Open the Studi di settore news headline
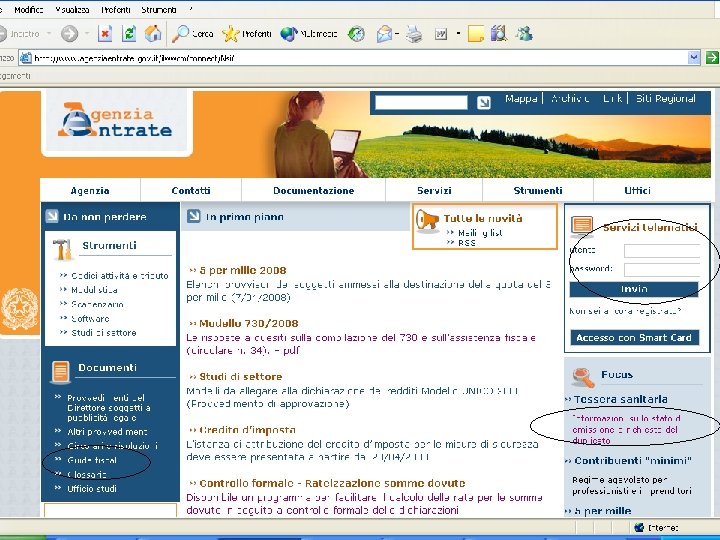Viewport: 720px width, 540px height. pyautogui.click(x=241, y=377)
